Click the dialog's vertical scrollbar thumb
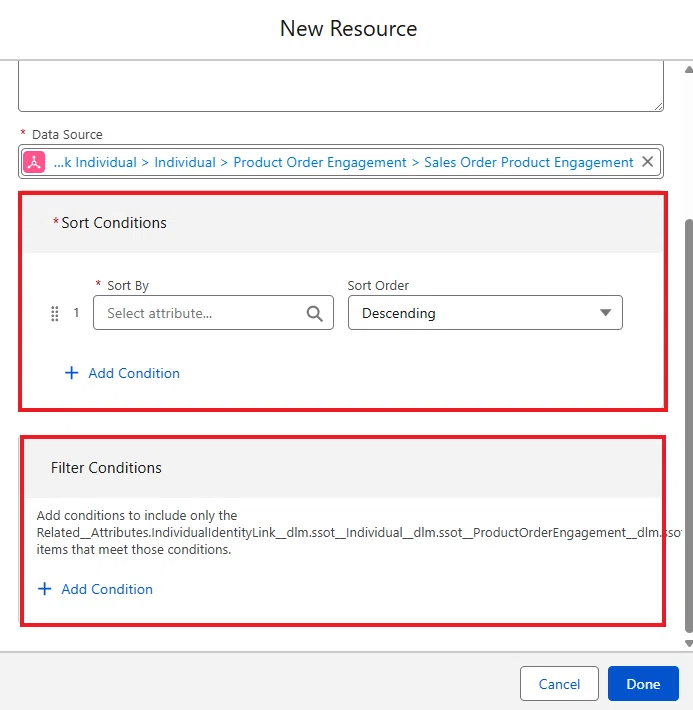The height and width of the screenshot is (710, 693). point(689,426)
